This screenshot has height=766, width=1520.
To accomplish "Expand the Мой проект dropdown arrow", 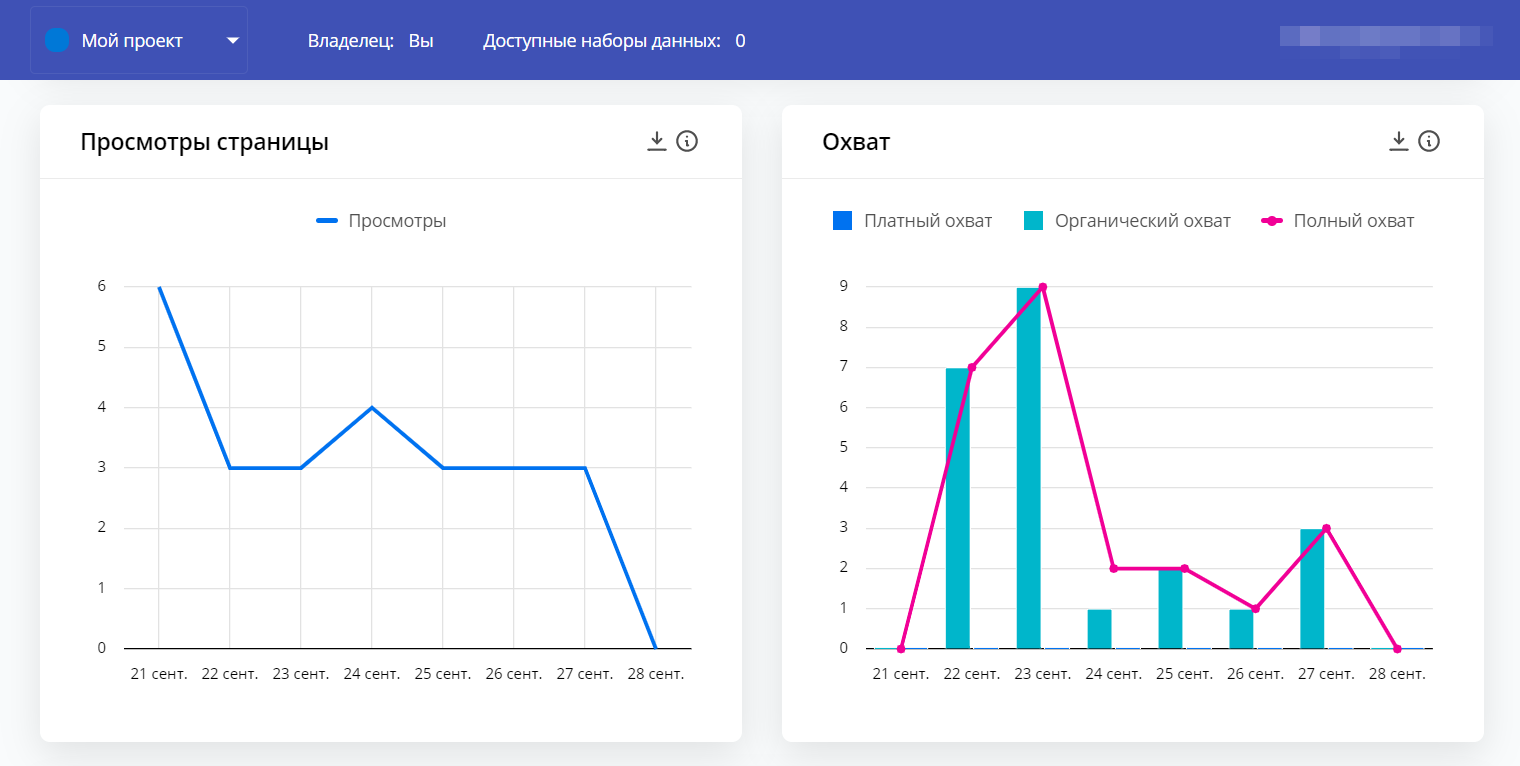I will [232, 41].
